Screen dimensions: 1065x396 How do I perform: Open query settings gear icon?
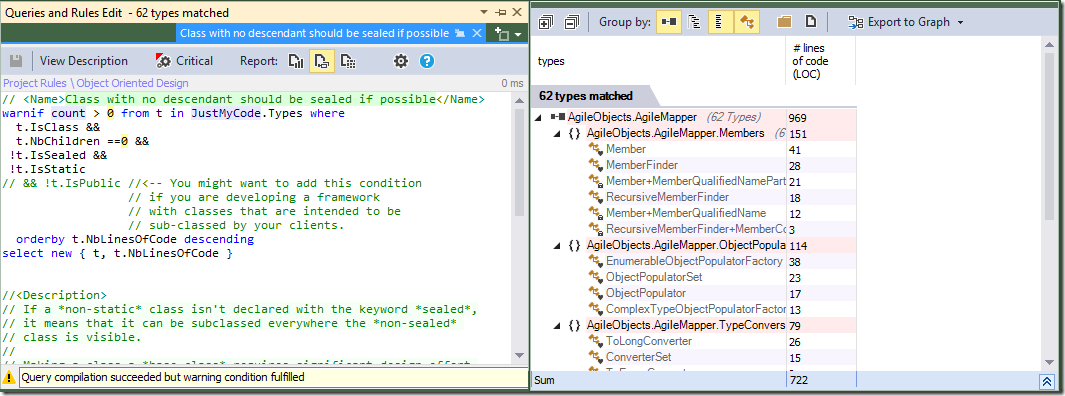click(401, 61)
